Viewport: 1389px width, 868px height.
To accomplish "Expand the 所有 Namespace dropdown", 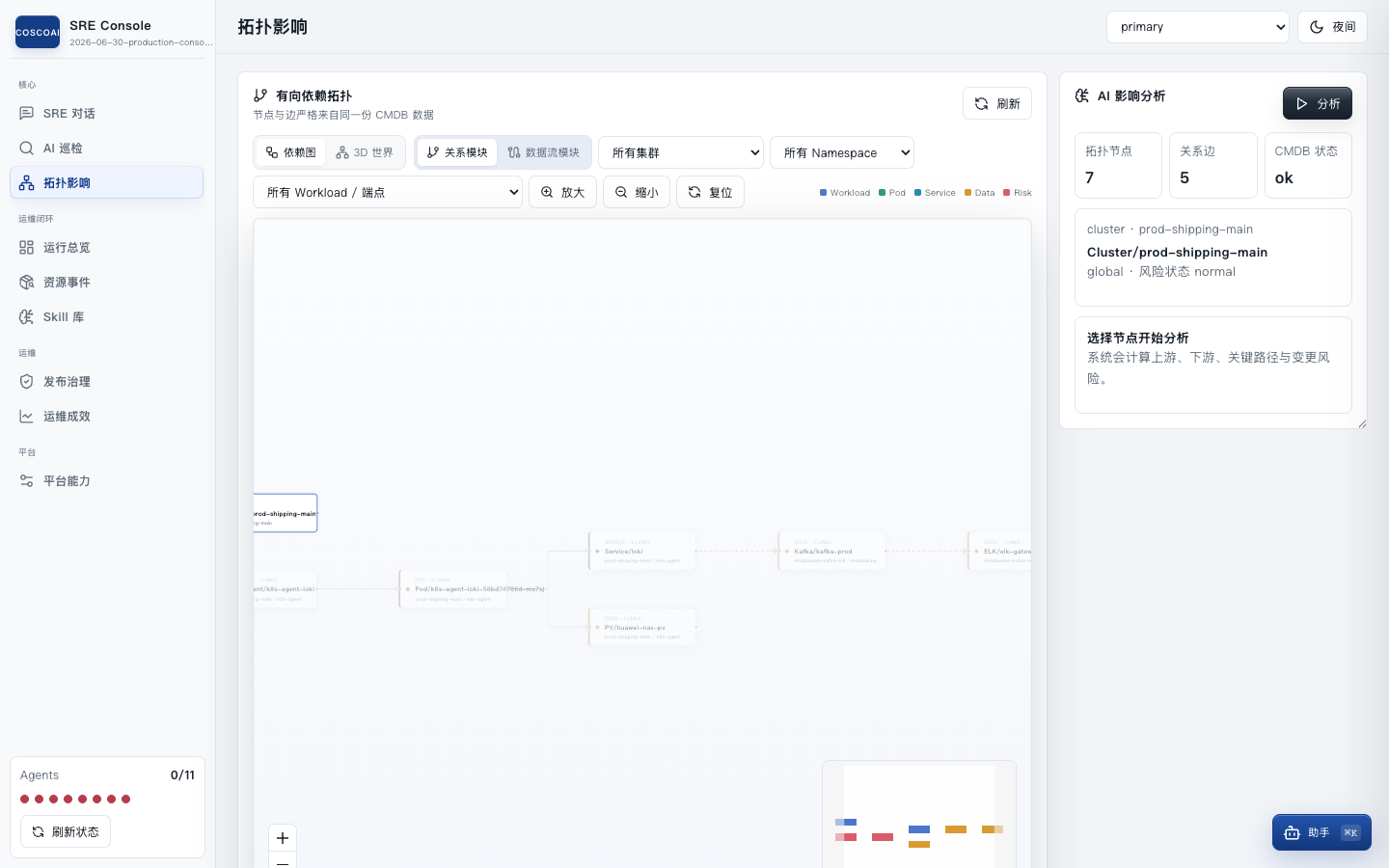I will [842, 152].
